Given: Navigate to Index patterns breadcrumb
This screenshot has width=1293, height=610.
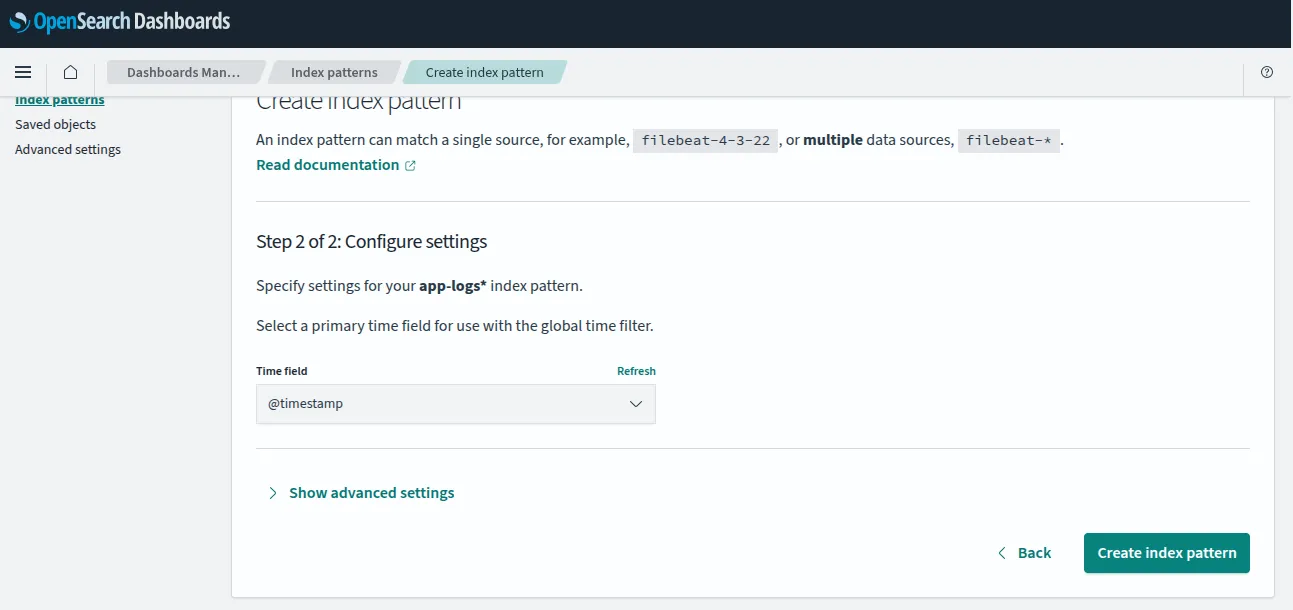Looking at the screenshot, I should [x=334, y=72].
